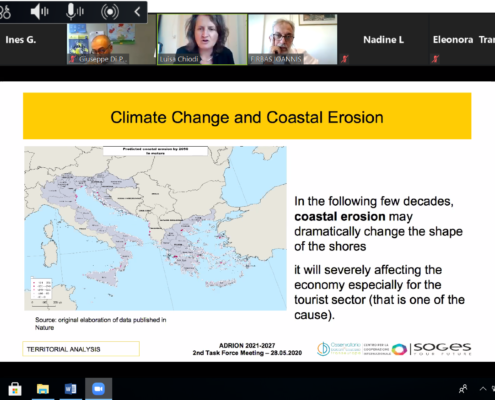
Task: Collapse toolbar with left chevron
Action: click(137, 12)
